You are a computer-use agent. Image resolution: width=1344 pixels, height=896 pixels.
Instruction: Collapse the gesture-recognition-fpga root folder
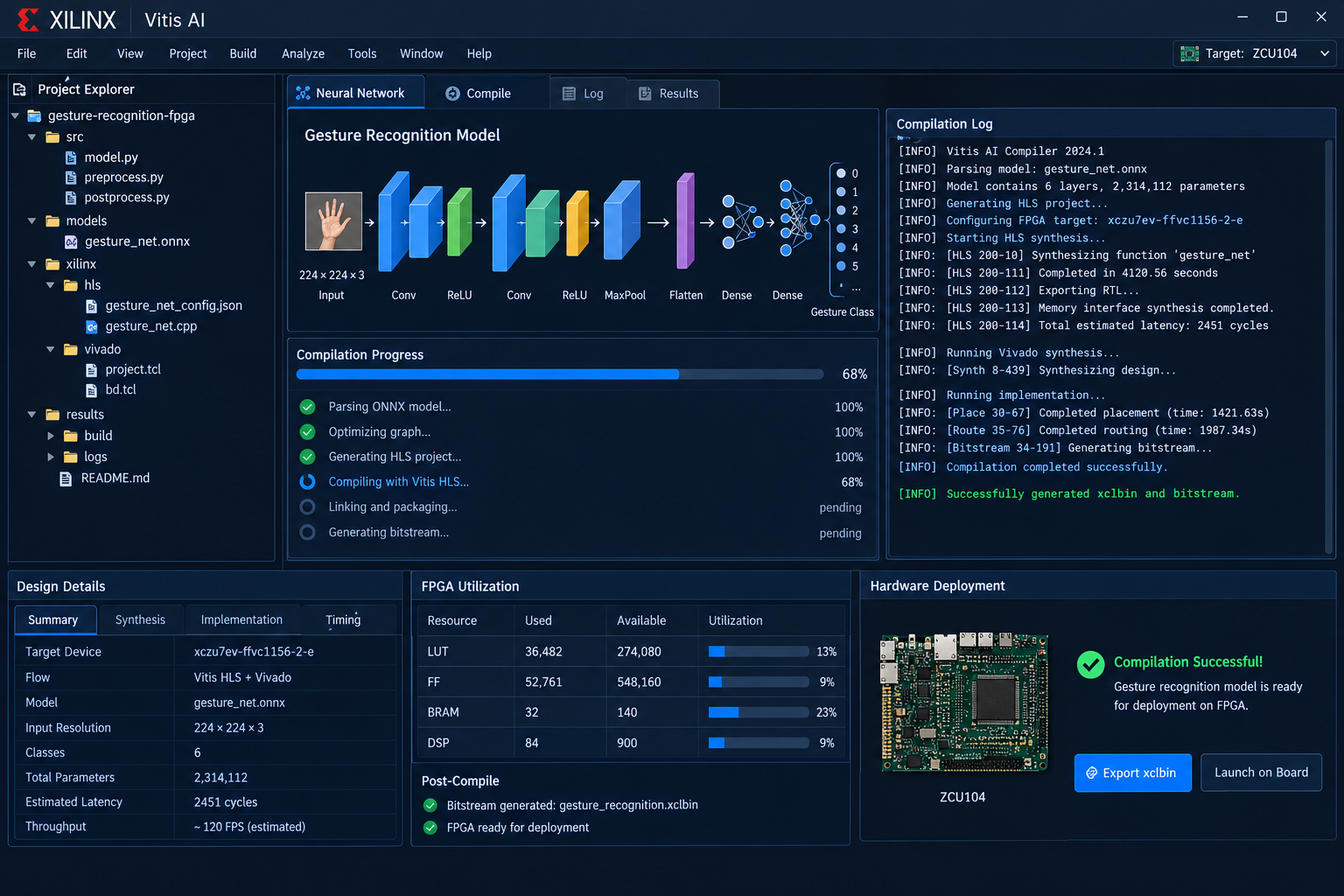tap(15, 115)
